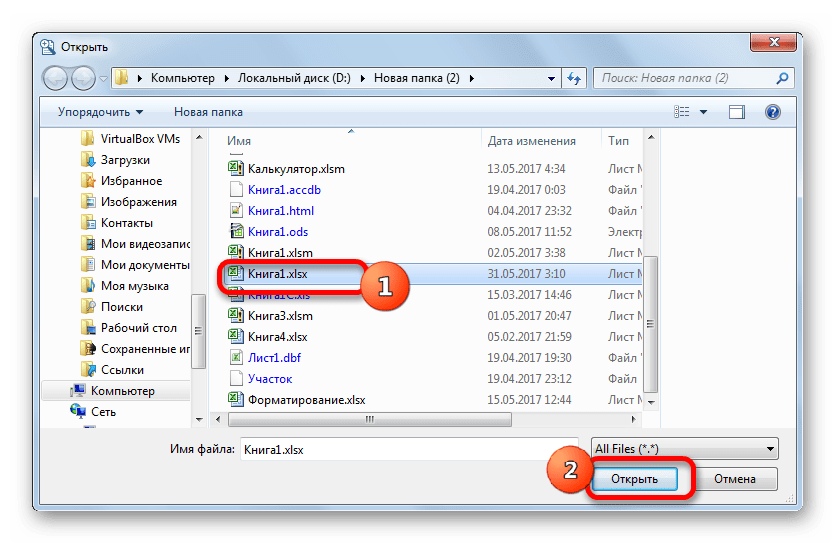Click the change view icon
The image size is (836, 544).
[682, 112]
